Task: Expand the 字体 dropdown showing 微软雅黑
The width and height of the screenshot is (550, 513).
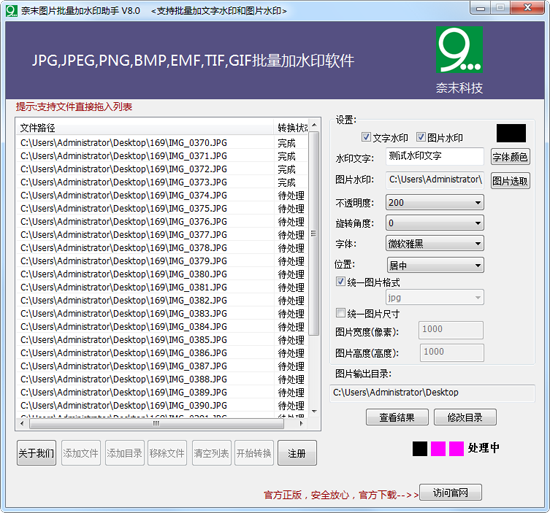Action: click(435, 243)
